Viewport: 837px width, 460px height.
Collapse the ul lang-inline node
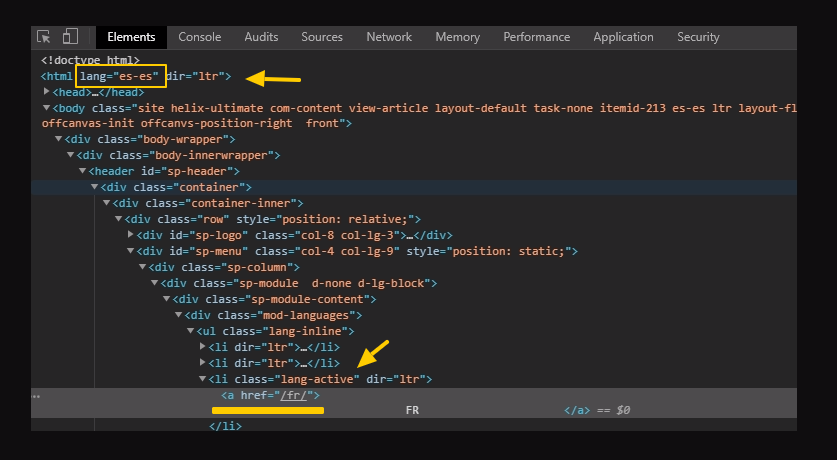190,331
